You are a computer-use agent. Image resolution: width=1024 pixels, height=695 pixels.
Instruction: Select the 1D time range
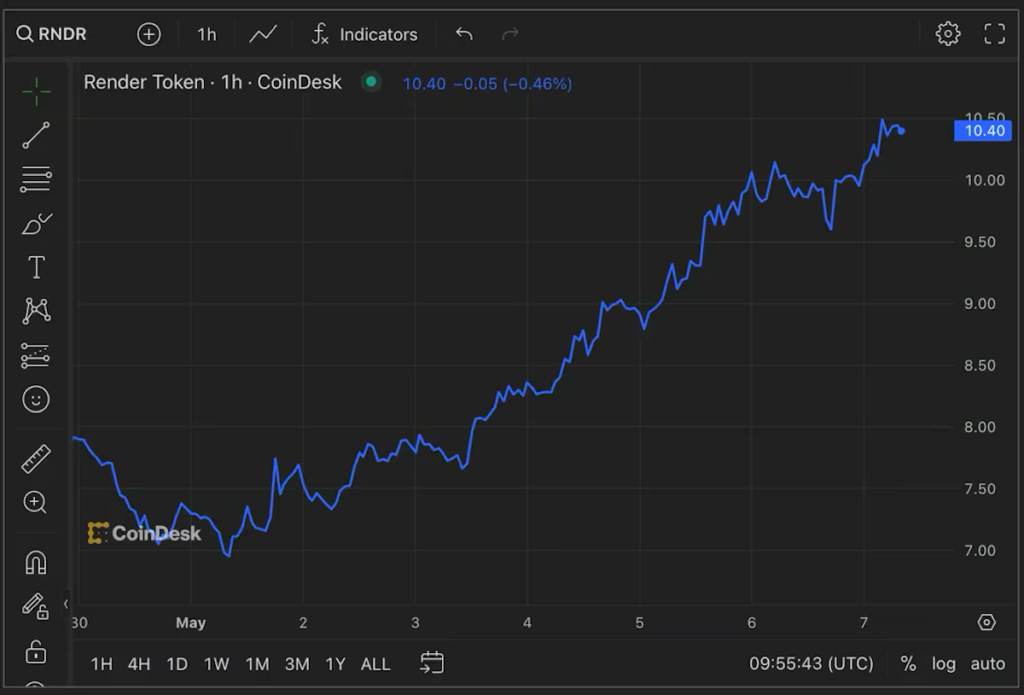pos(177,664)
